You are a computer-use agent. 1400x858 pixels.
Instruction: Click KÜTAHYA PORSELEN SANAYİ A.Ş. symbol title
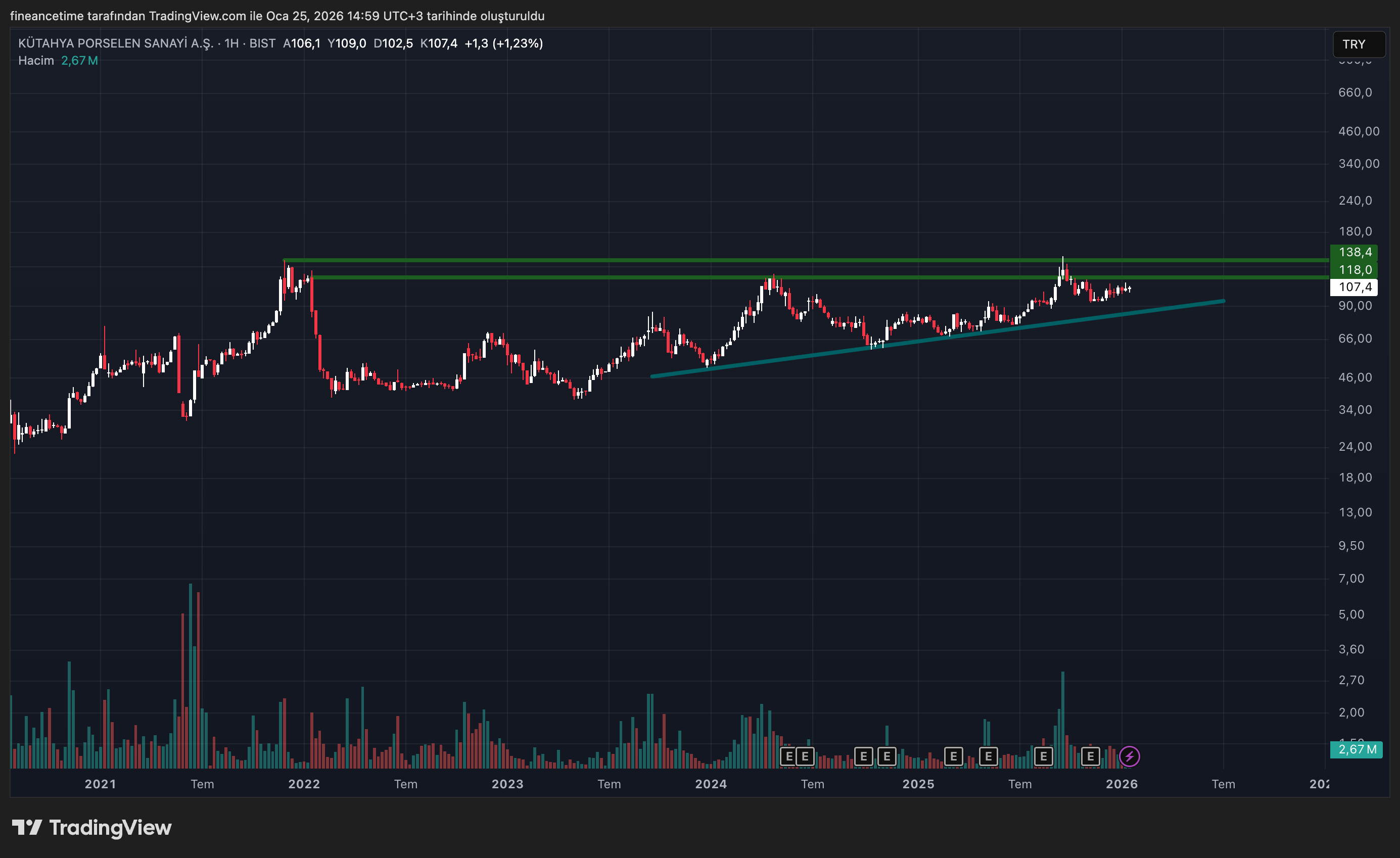click(116, 43)
